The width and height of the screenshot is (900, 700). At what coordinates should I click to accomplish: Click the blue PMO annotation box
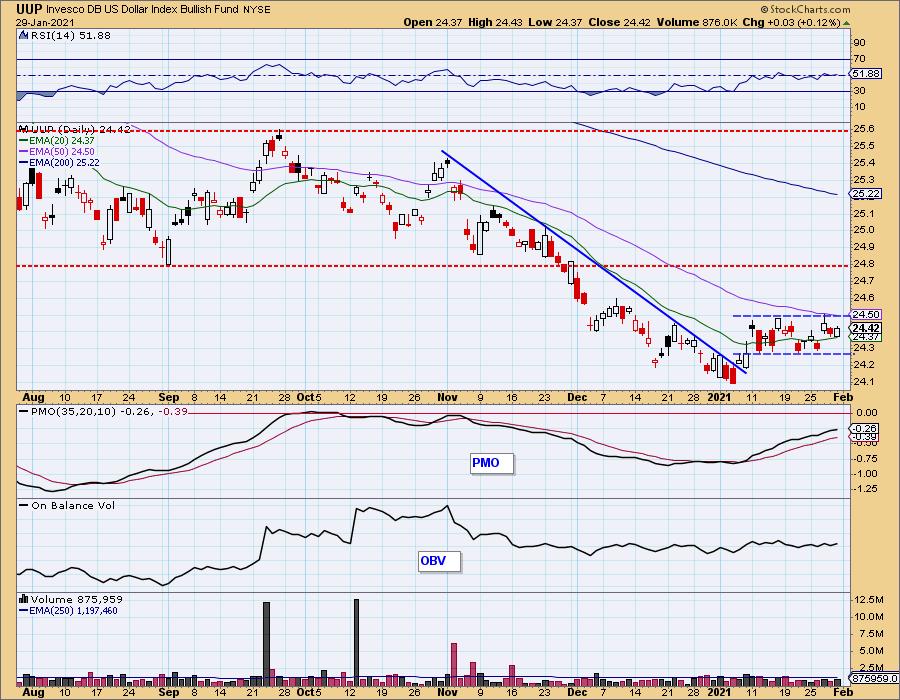pyautogui.click(x=492, y=463)
